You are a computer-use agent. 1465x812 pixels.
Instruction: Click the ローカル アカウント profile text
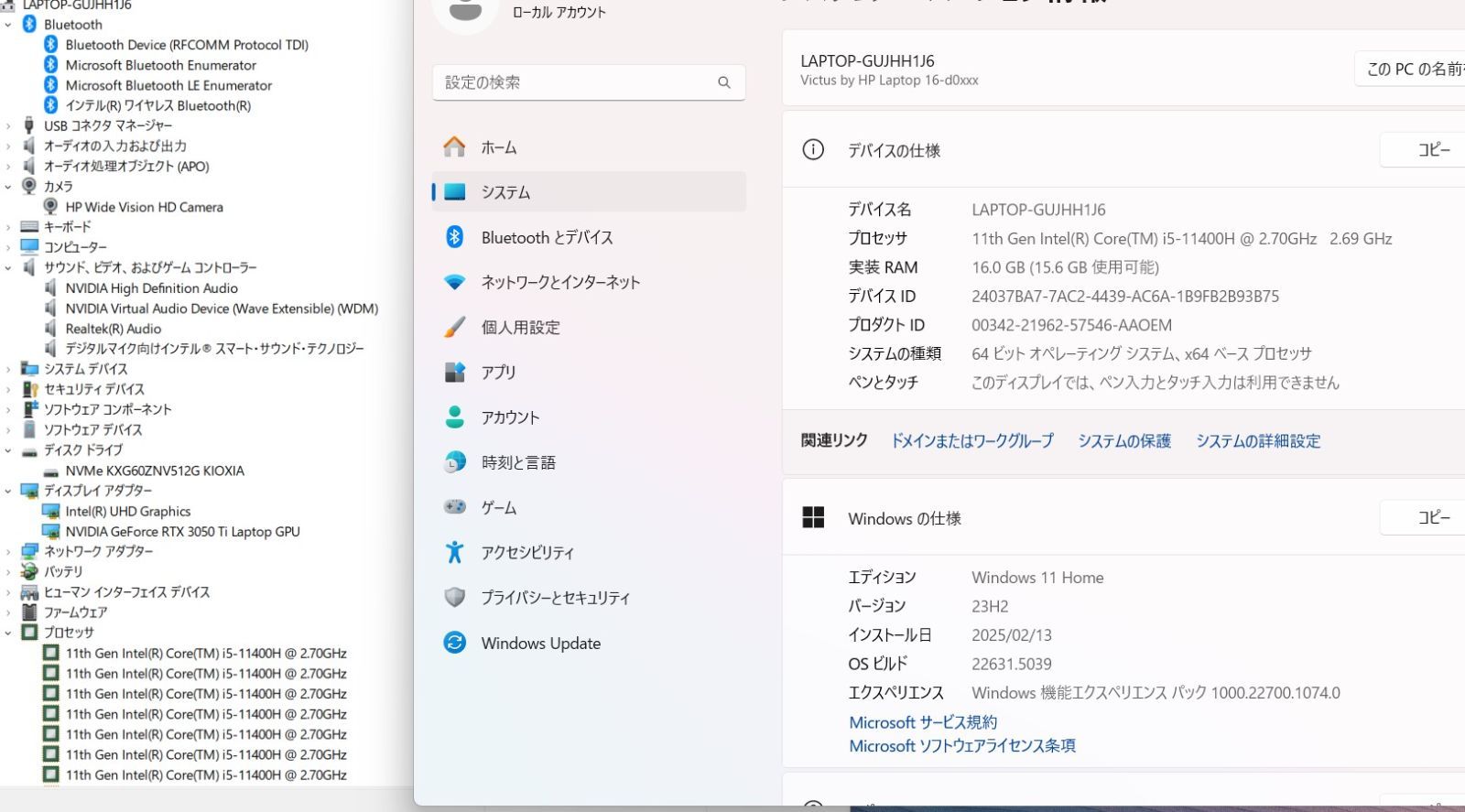[559, 12]
